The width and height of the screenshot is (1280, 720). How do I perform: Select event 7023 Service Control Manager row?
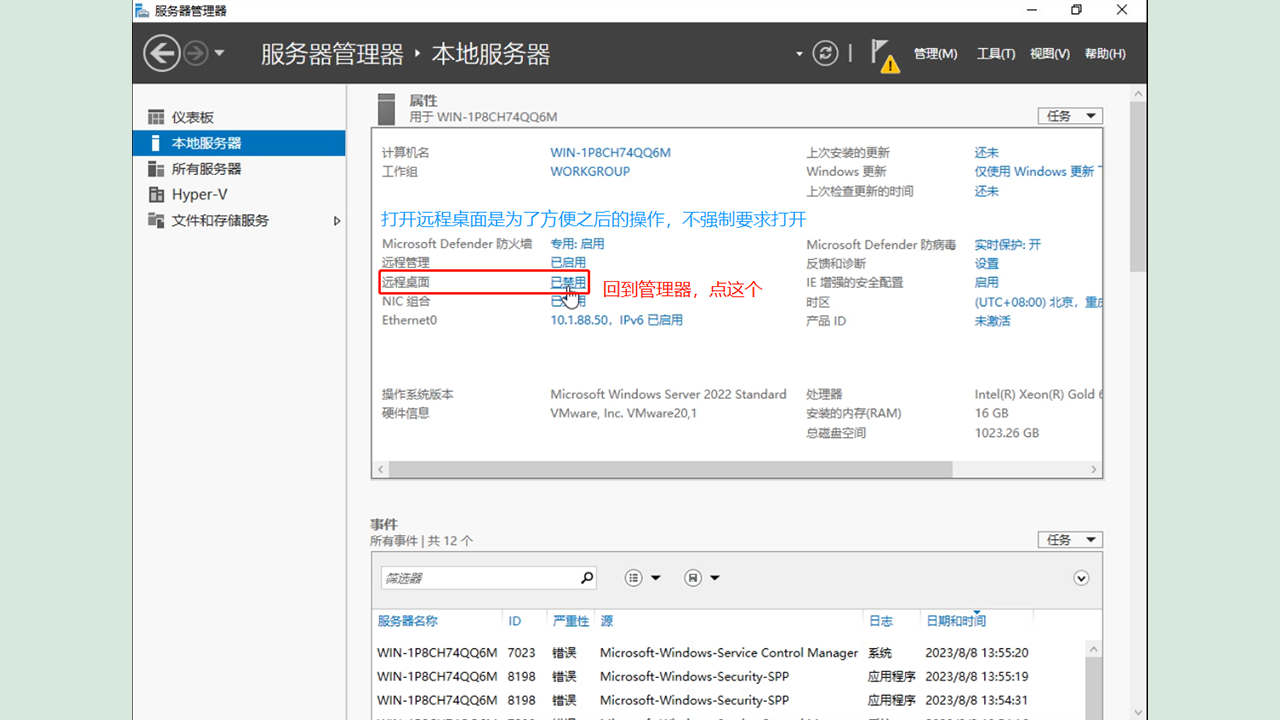728,653
